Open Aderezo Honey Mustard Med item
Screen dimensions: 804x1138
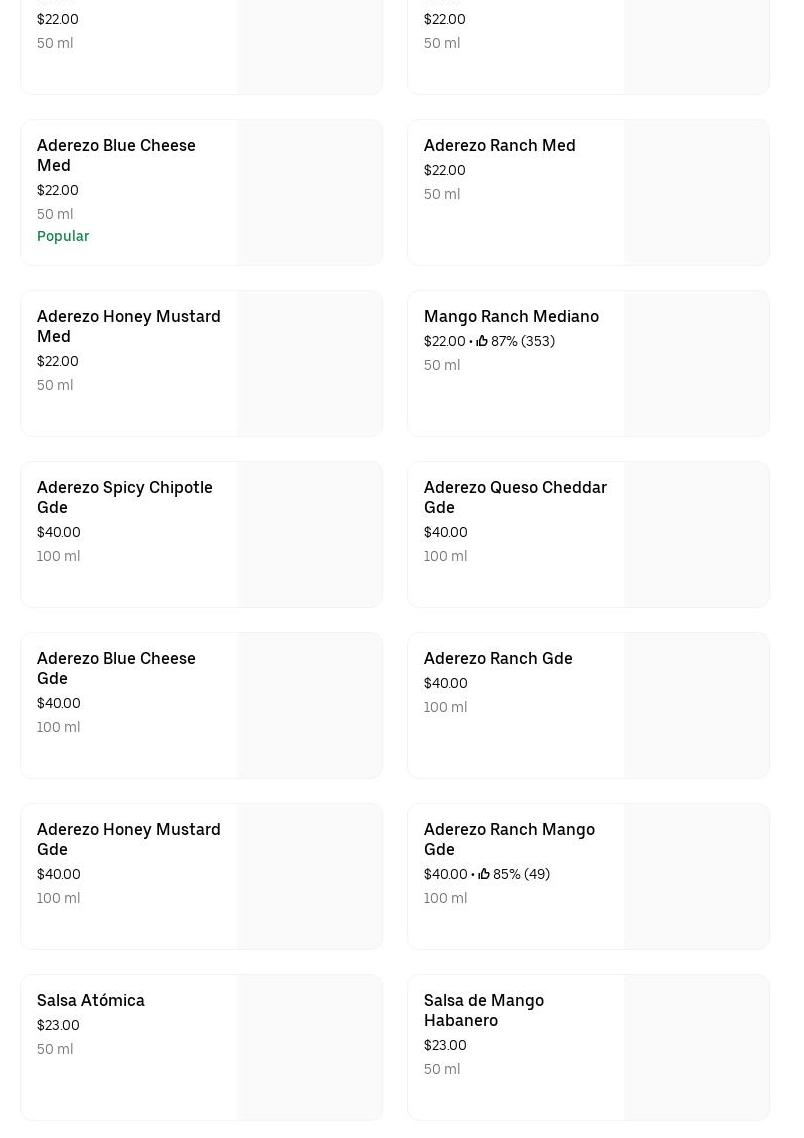[128, 326]
